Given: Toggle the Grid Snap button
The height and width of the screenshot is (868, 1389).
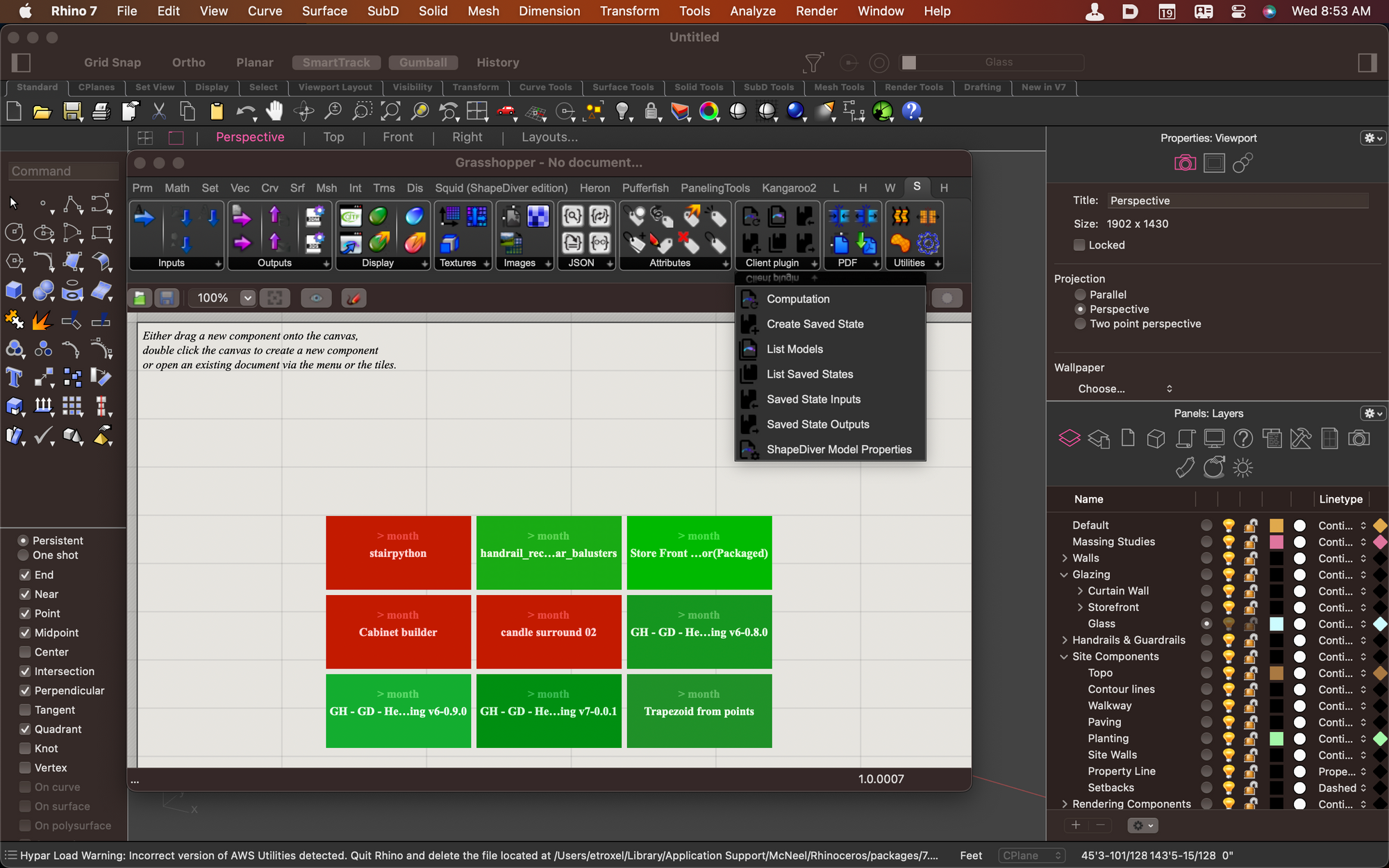Looking at the screenshot, I should [113, 62].
